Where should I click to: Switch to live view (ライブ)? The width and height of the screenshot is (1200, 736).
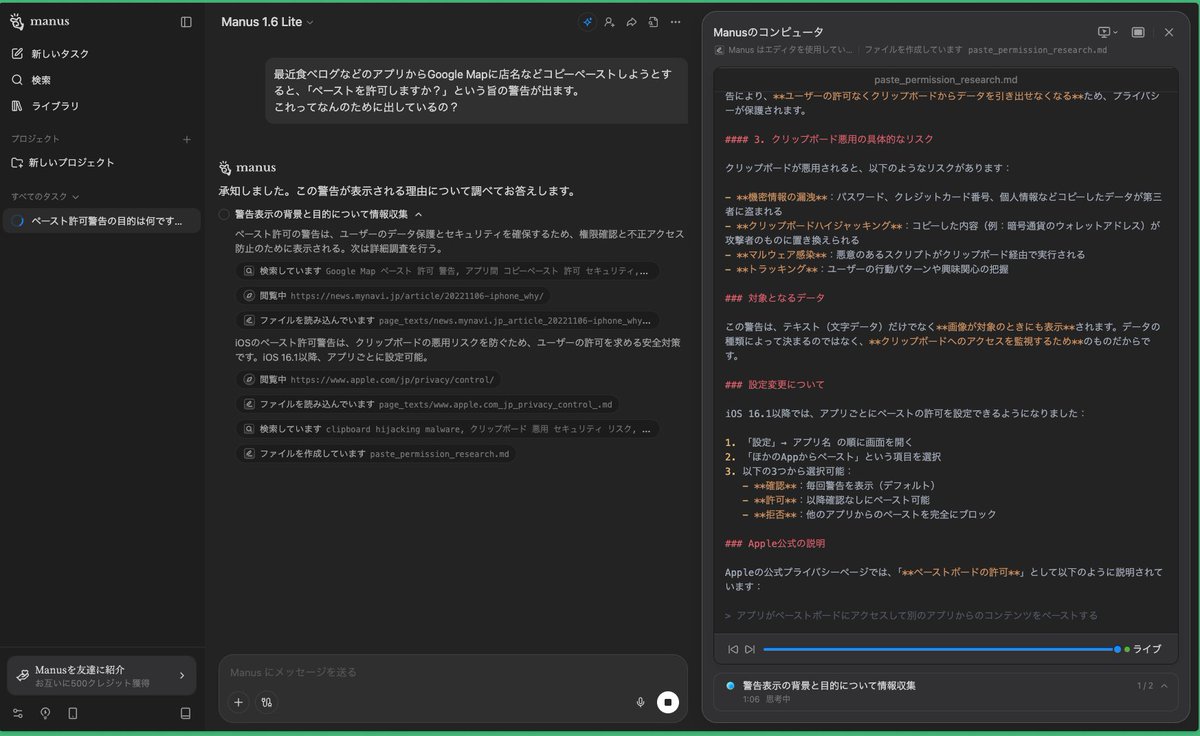tap(1142, 649)
